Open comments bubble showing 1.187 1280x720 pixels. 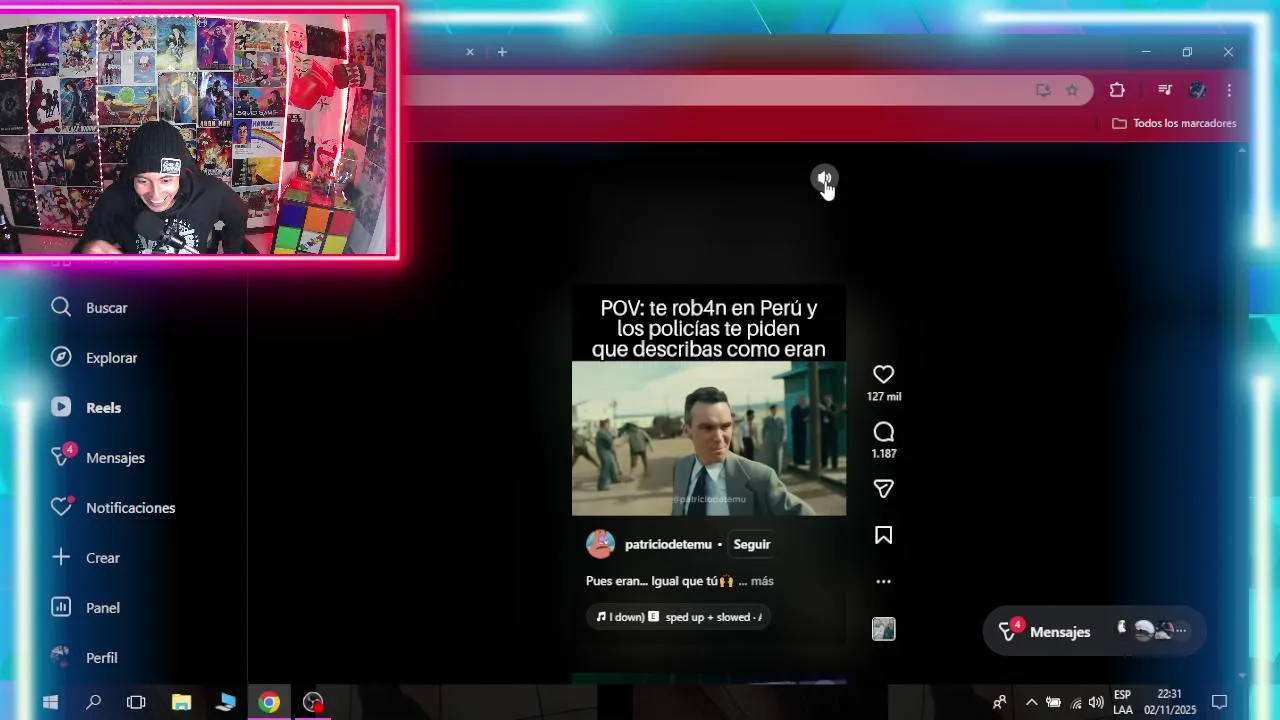point(883,432)
